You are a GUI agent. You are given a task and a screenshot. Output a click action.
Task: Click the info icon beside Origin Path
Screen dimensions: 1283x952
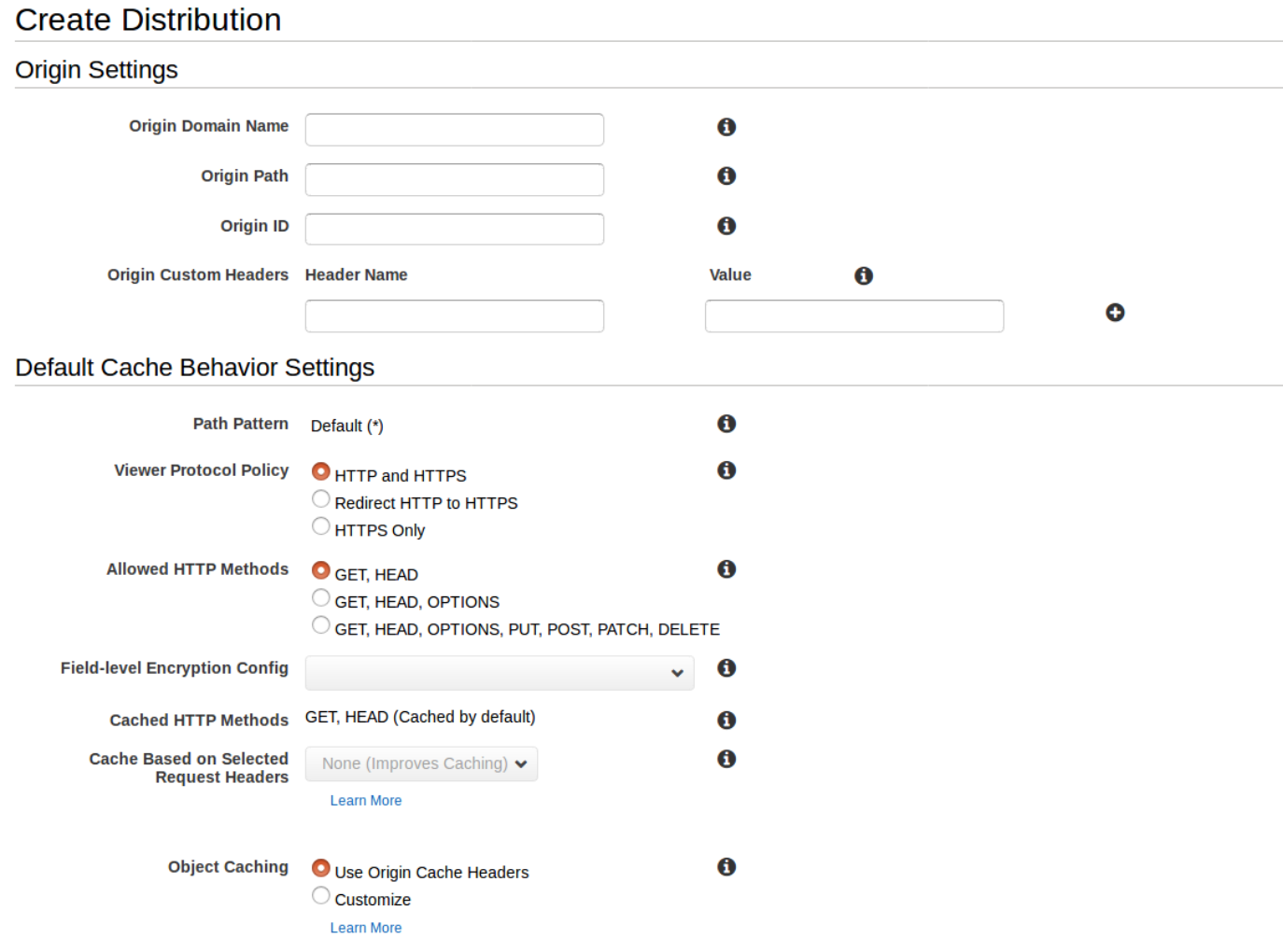click(726, 176)
